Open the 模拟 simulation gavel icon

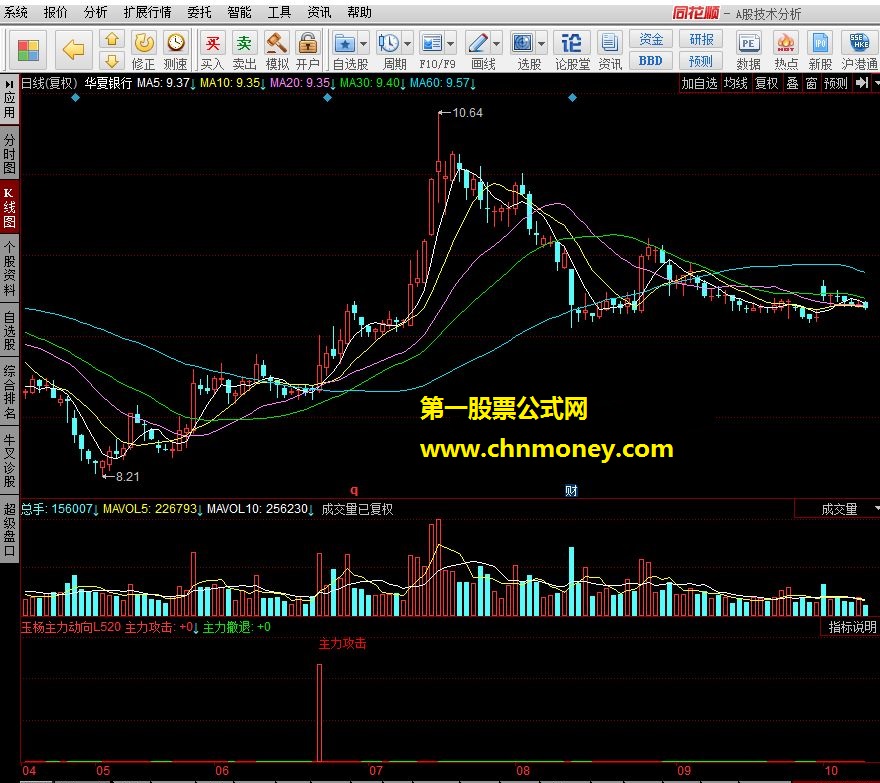tap(276, 43)
